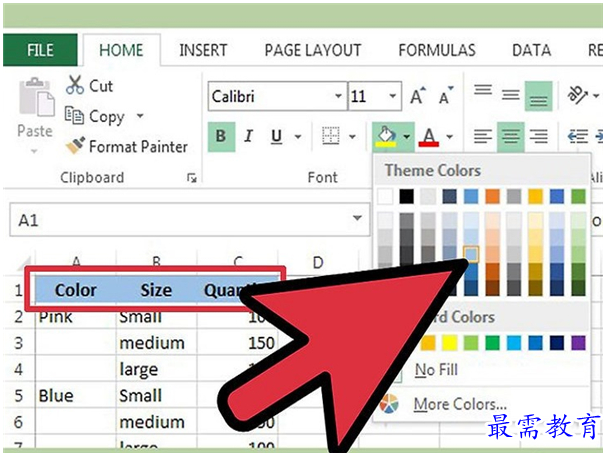The width and height of the screenshot is (609, 458).
Task: Switch to the PAGE LAYOUT tab
Action: click(x=313, y=50)
